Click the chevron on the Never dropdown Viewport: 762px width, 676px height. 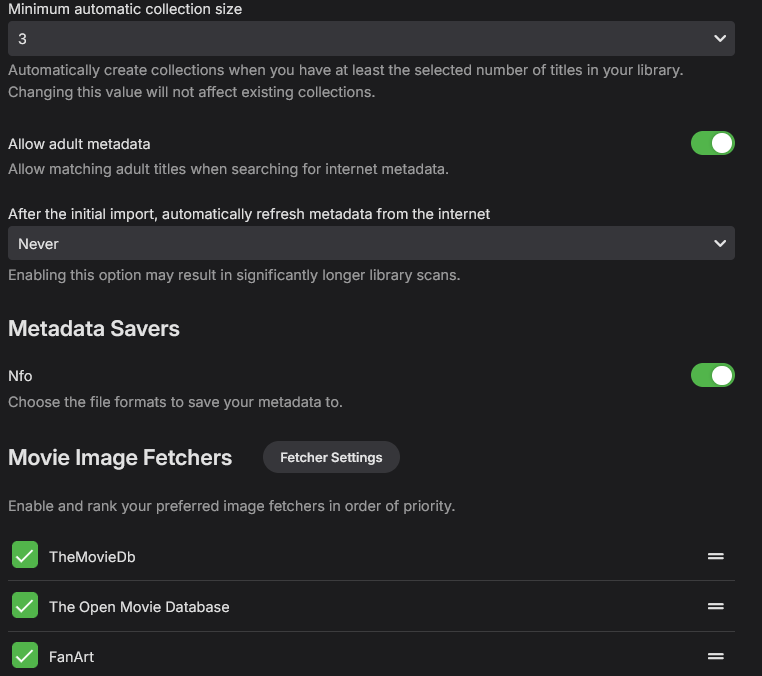[719, 243]
